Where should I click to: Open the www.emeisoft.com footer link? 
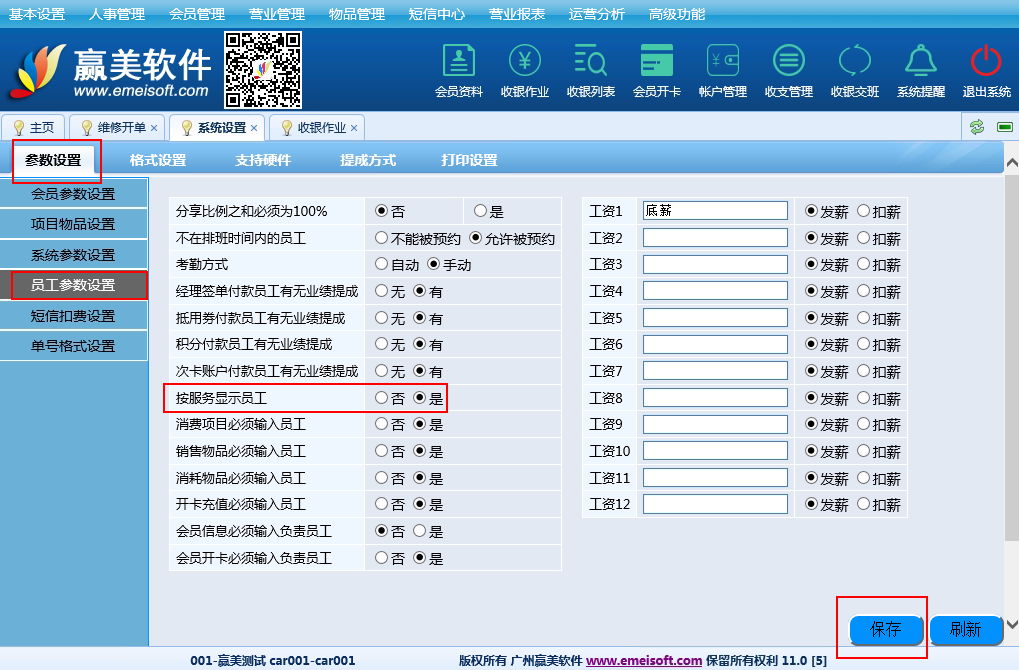[644, 660]
